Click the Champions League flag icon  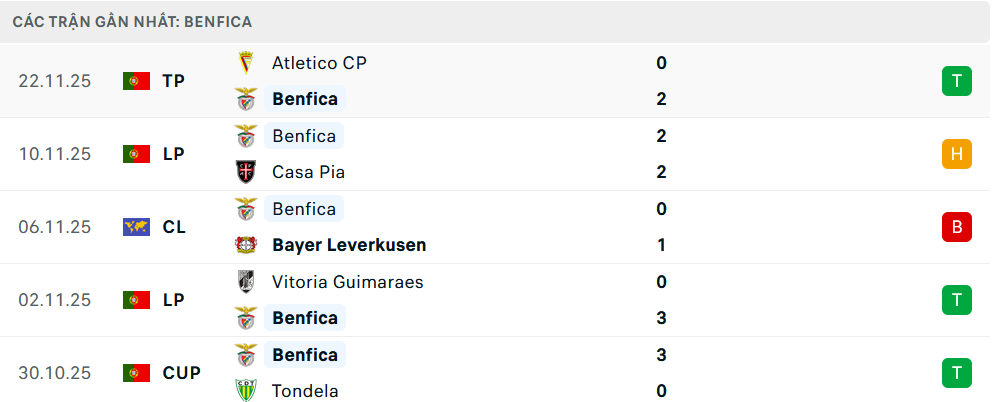click(x=136, y=227)
